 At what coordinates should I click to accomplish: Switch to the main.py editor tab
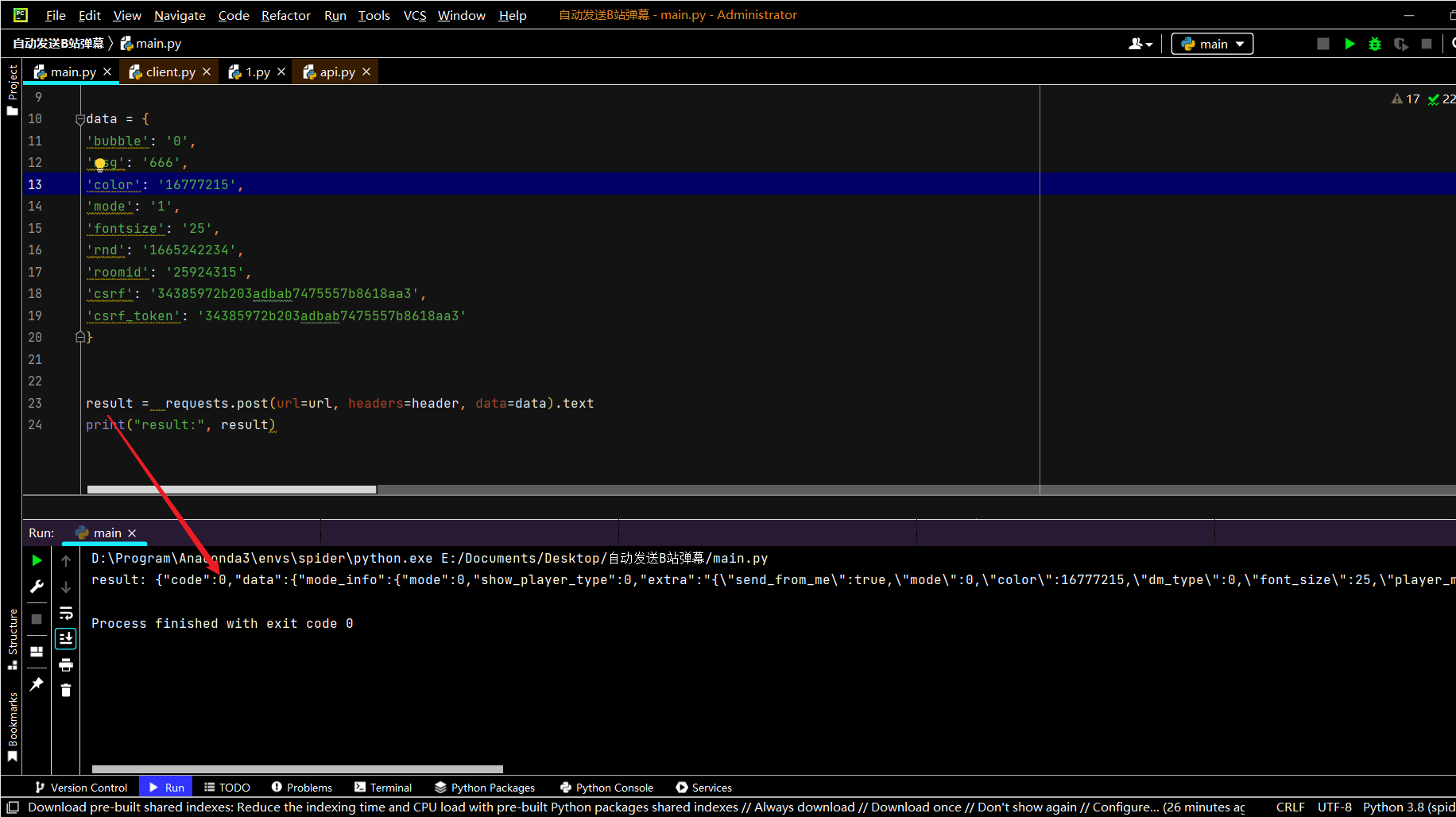(x=72, y=72)
